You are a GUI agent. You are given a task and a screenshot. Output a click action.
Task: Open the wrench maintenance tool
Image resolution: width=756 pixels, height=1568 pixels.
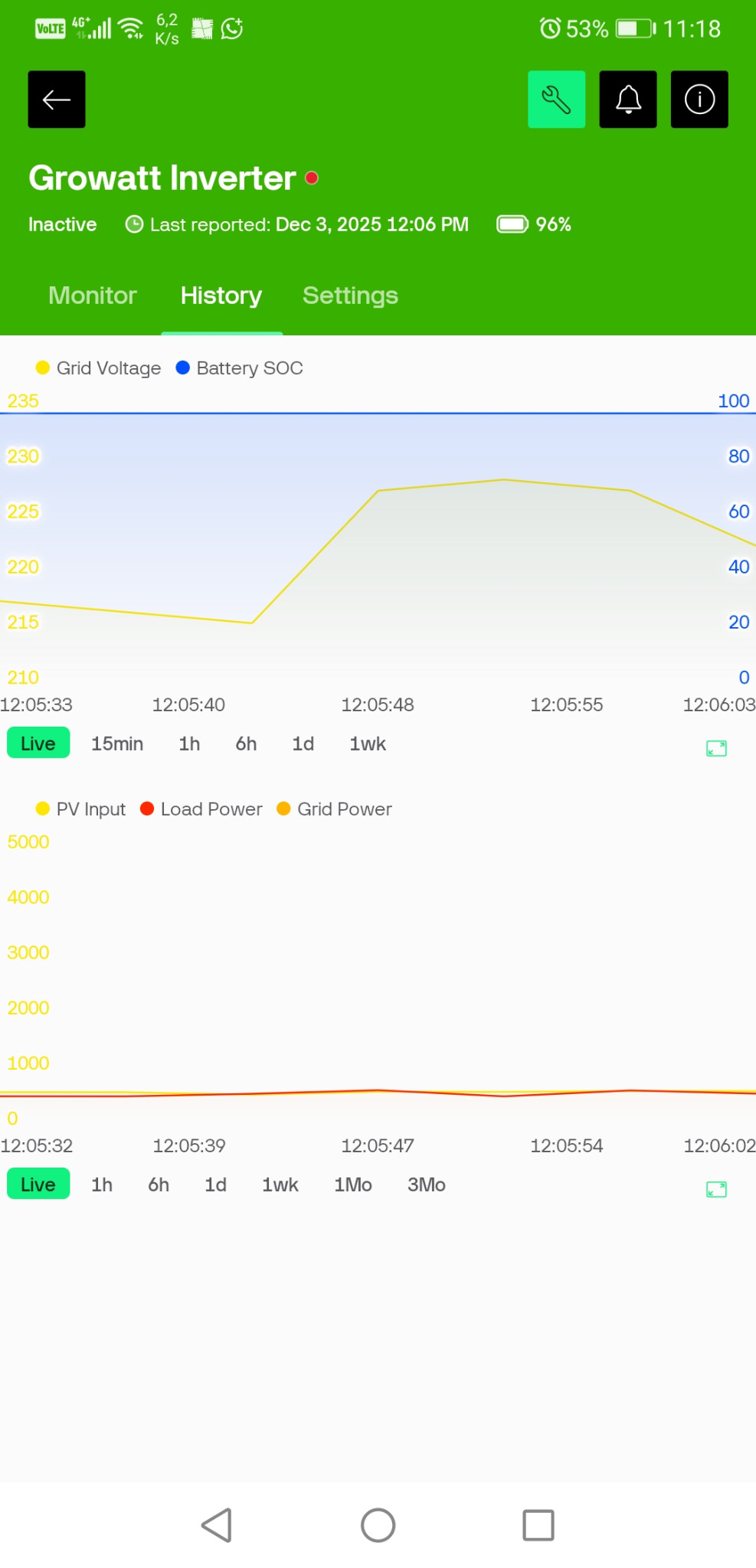pos(556,100)
